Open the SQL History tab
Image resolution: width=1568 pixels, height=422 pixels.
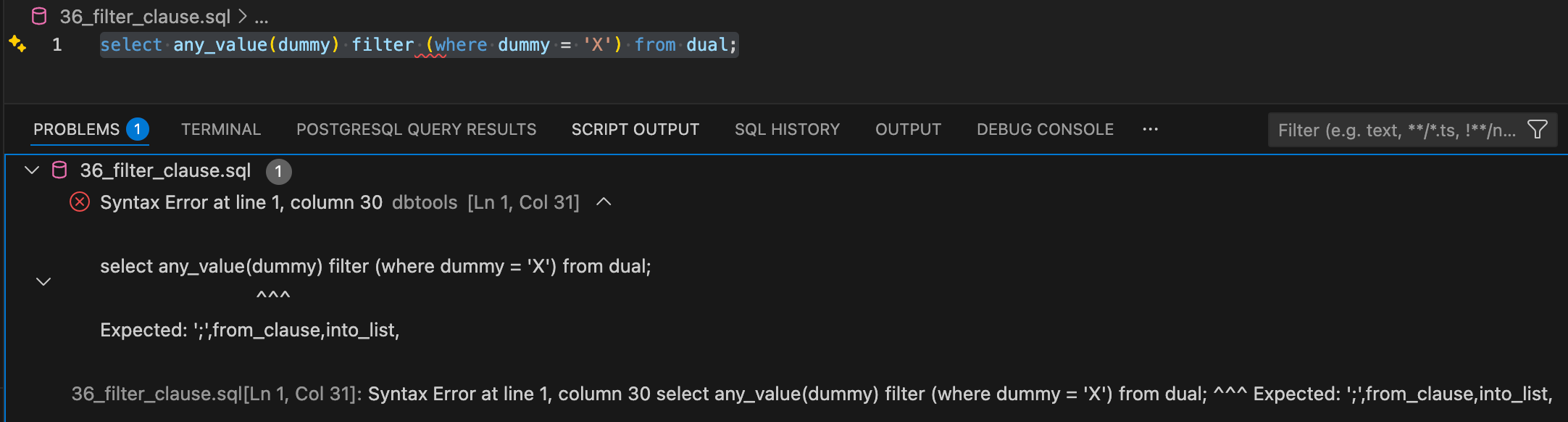pos(787,129)
